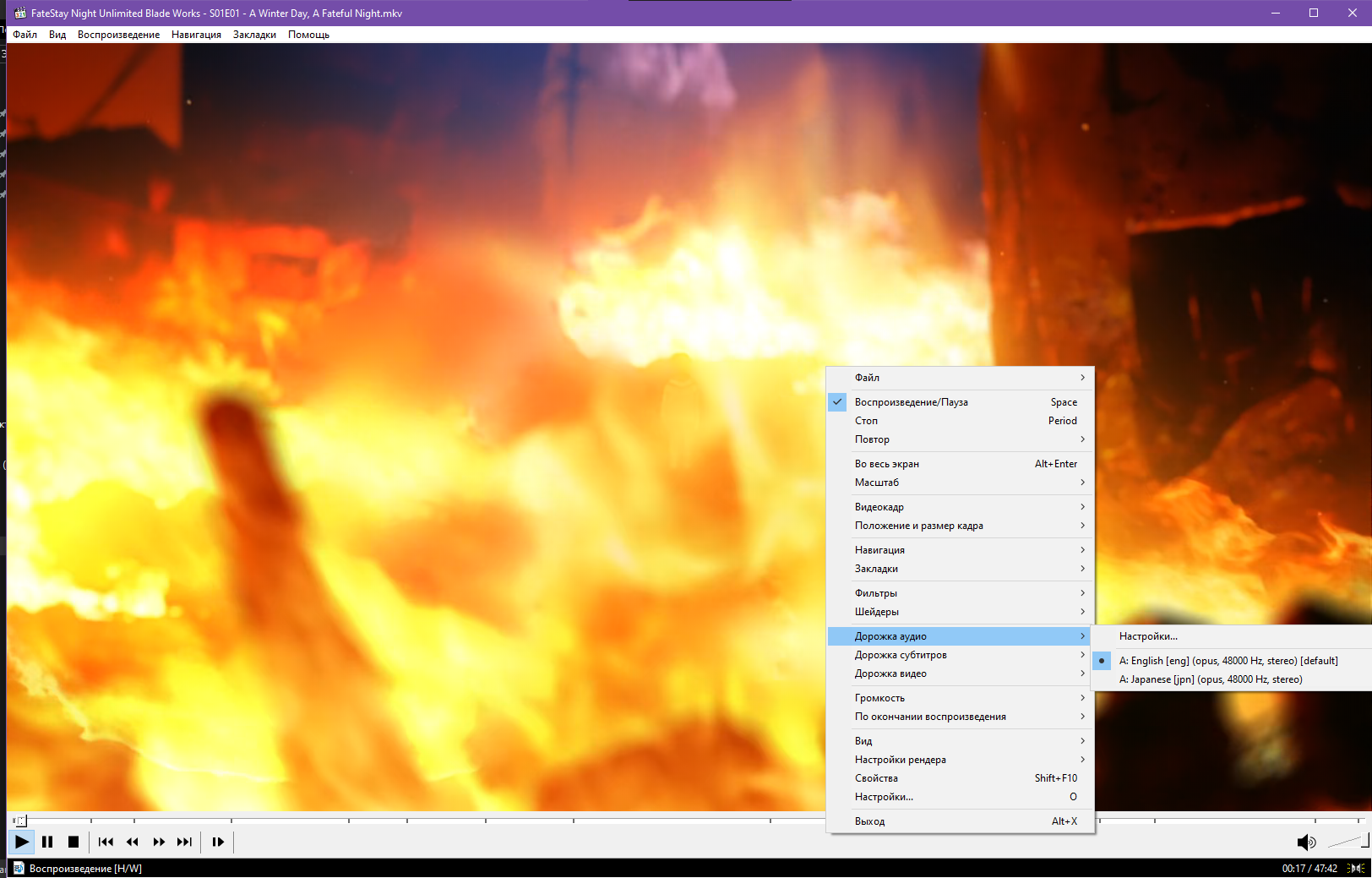Viewport: 1372px width, 878px height.
Task: Toggle Воспроизведение/Пауза in the context menu
Action: [911, 402]
